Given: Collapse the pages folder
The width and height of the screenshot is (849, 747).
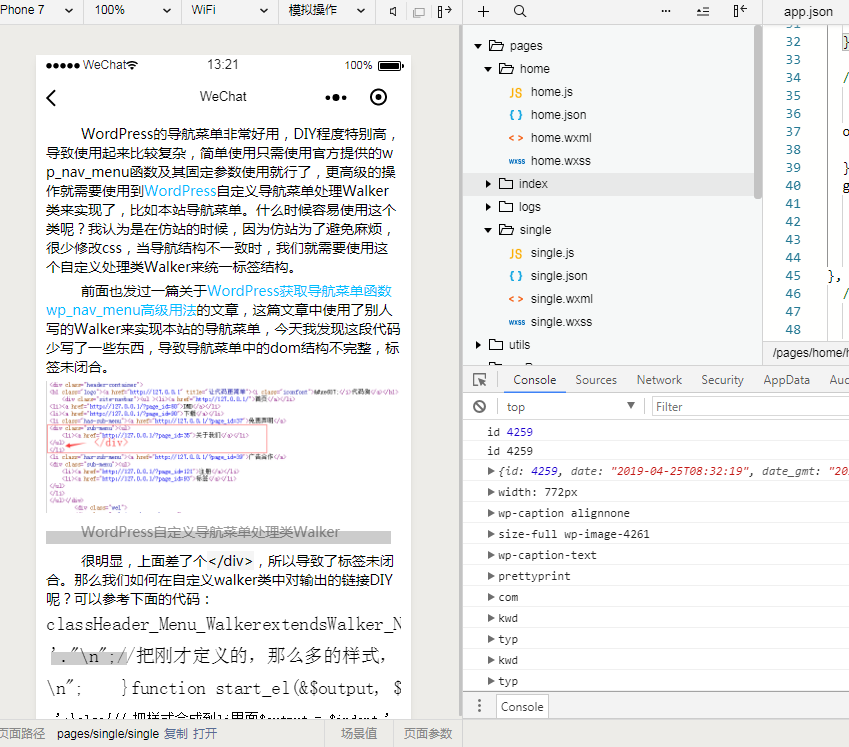Looking at the screenshot, I should [x=478, y=46].
